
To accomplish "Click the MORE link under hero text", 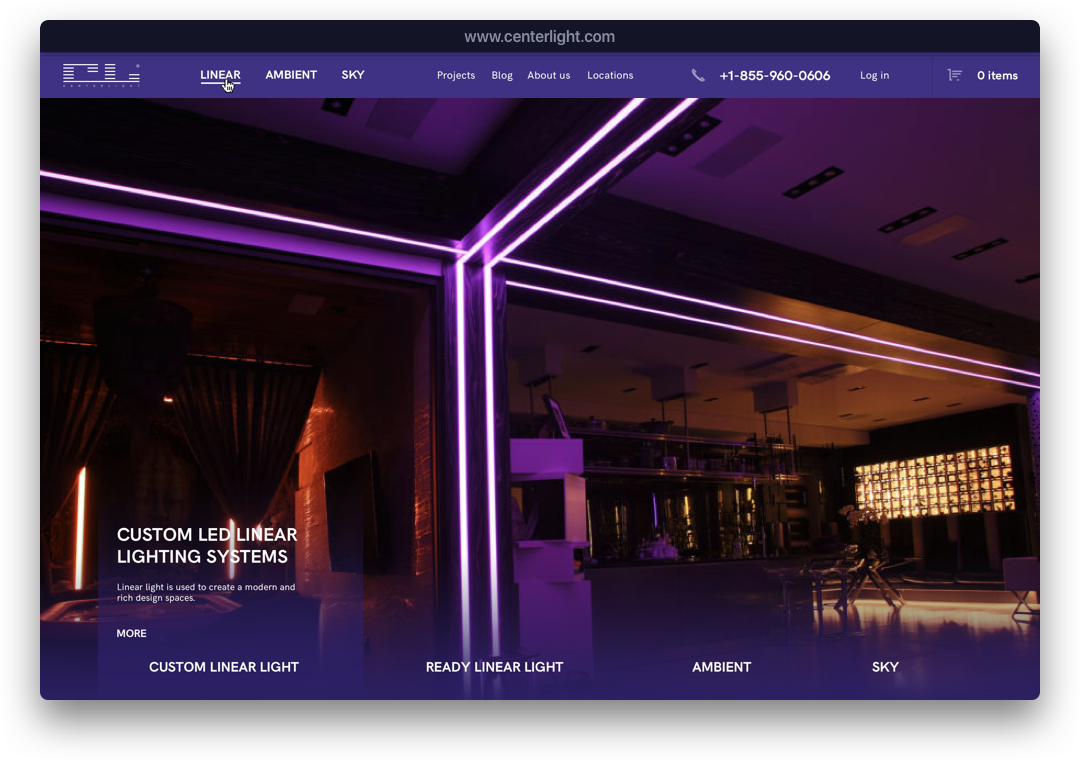I will 131,633.
